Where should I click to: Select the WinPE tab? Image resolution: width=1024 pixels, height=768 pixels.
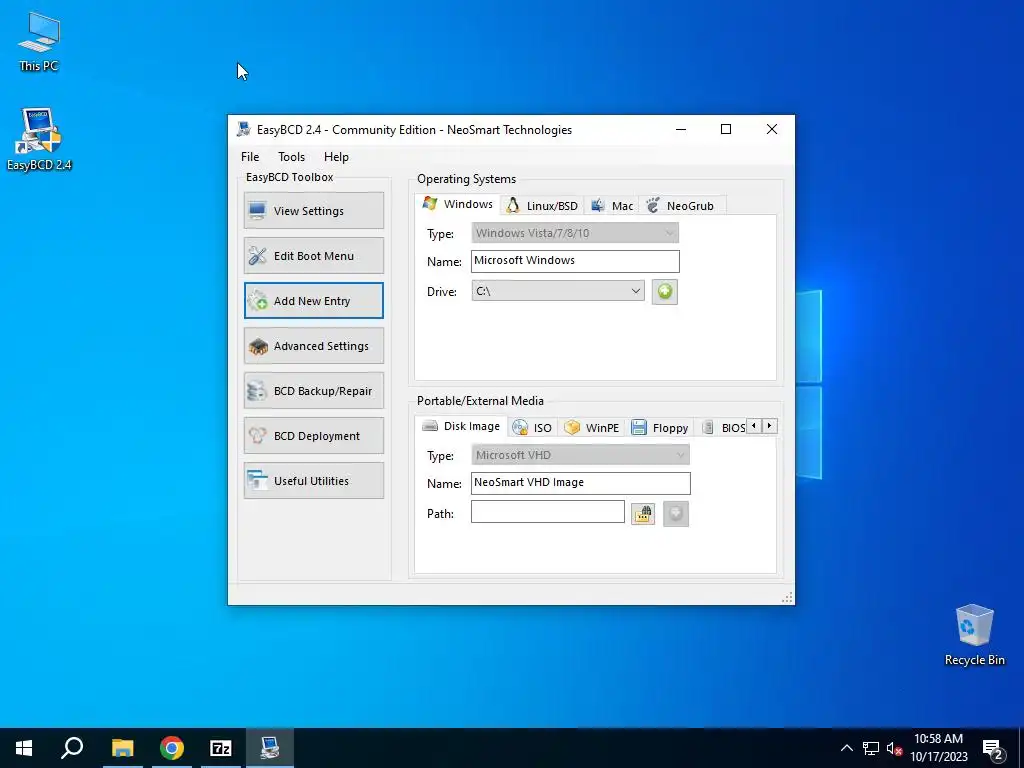[x=592, y=428]
